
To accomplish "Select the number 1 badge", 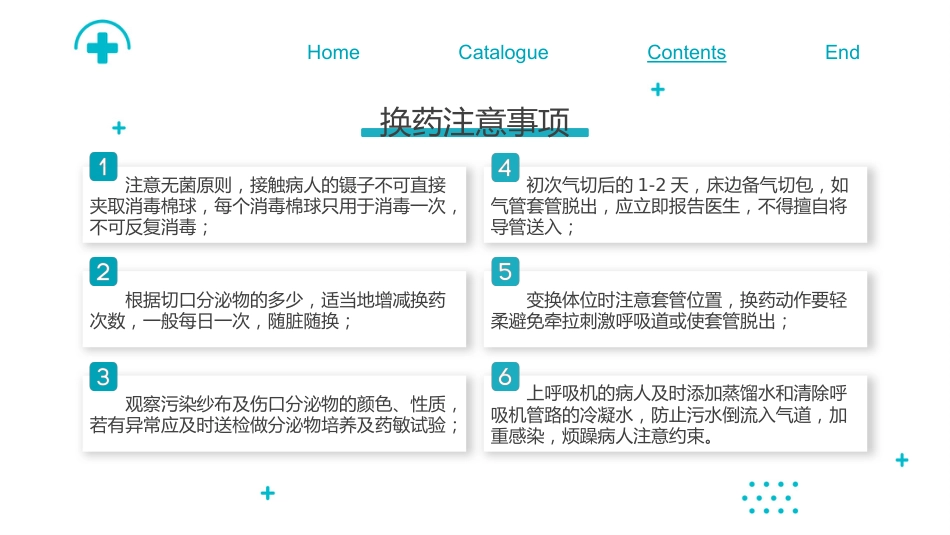I will click(x=103, y=167).
